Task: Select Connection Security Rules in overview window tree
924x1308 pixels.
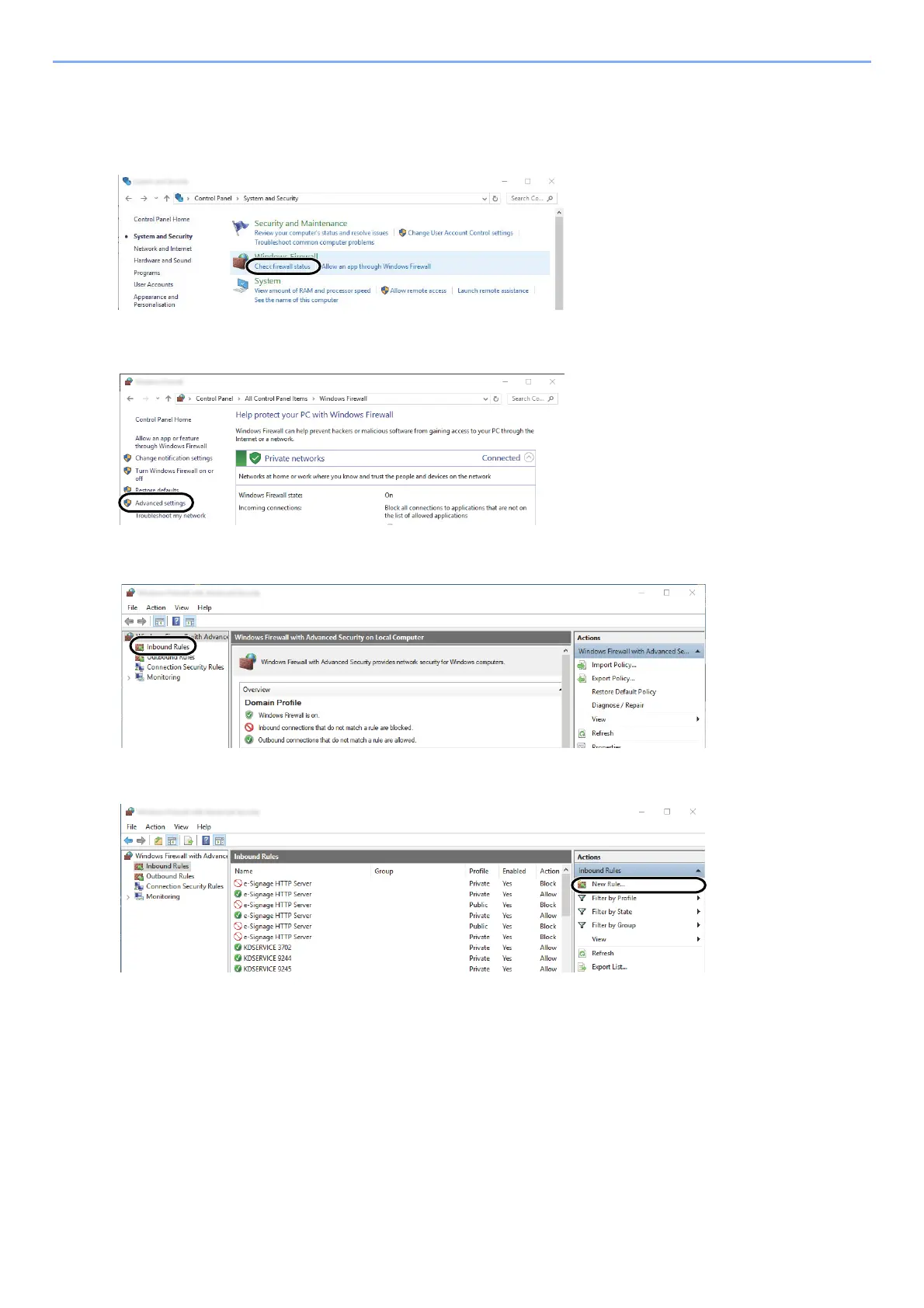Action: click(185, 667)
